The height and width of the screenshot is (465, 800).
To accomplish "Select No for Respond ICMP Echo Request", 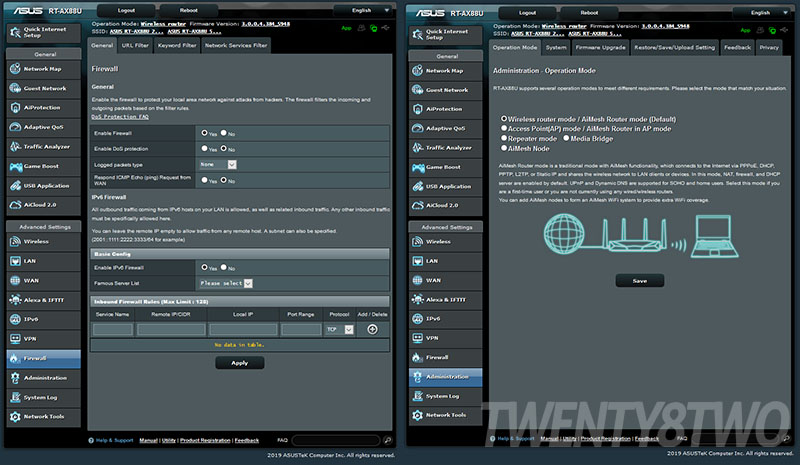I will (223, 180).
